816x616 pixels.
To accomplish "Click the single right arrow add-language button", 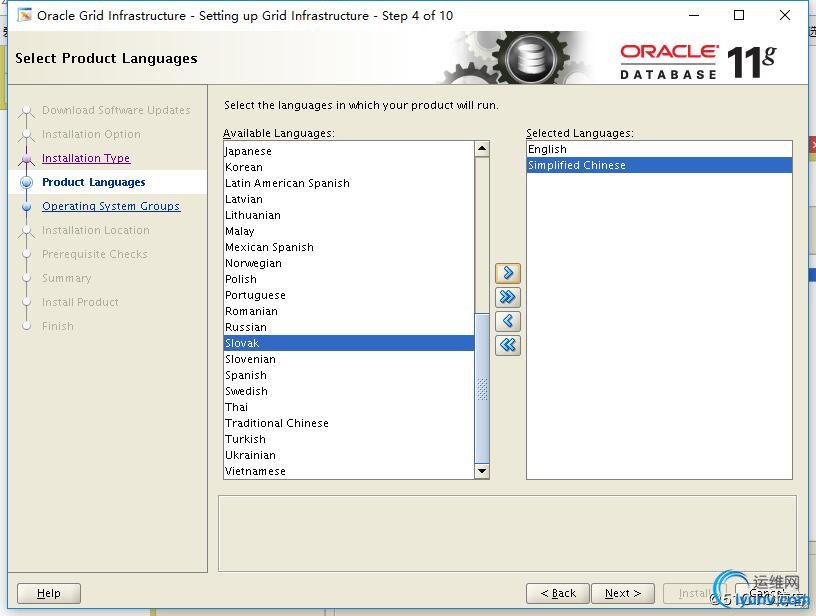I will [x=508, y=273].
